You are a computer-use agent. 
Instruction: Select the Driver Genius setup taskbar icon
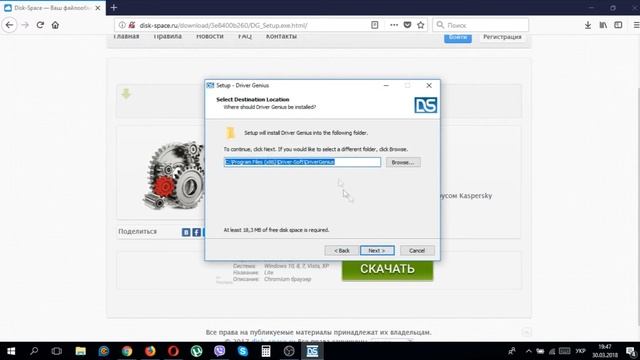coord(312,351)
